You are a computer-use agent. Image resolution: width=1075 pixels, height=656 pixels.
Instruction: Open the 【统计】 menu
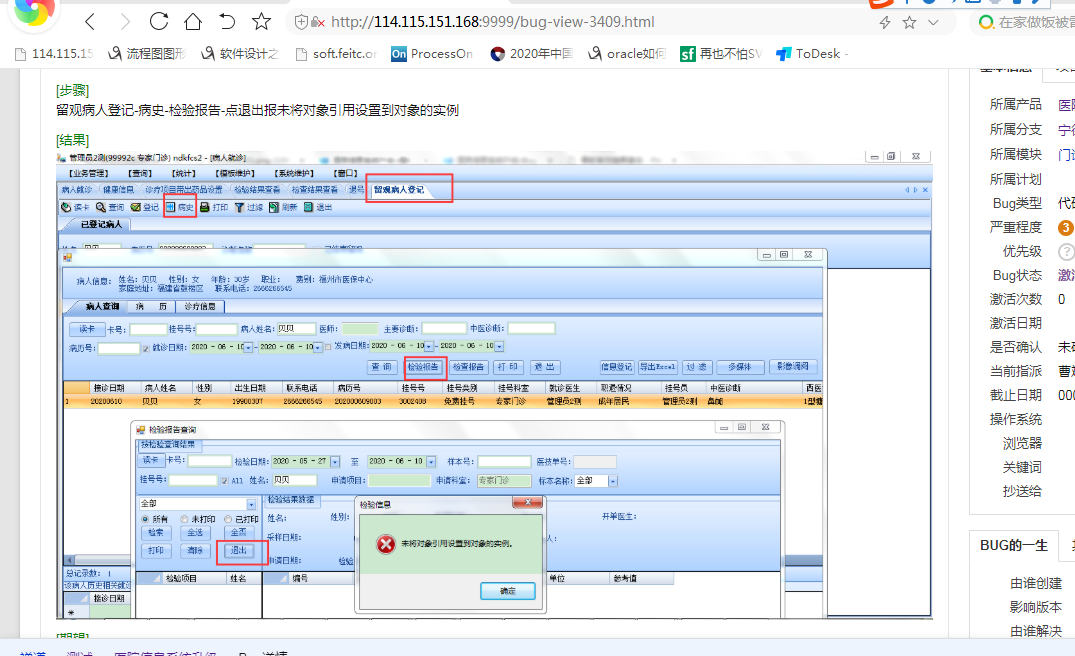(x=183, y=173)
